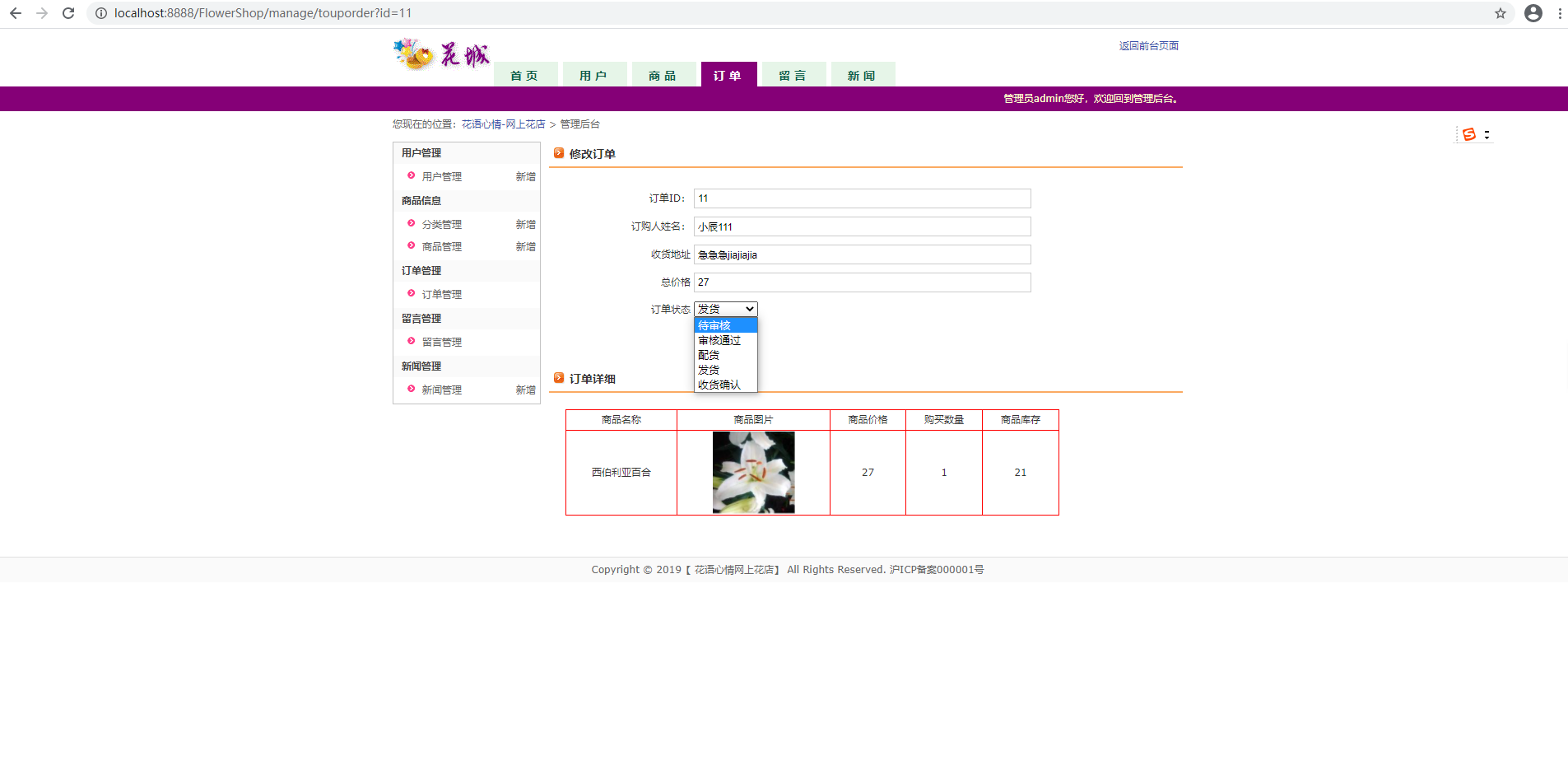Click the orange S extension icon on the right
Image resolution: width=1568 pixels, height=784 pixels.
(1470, 133)
